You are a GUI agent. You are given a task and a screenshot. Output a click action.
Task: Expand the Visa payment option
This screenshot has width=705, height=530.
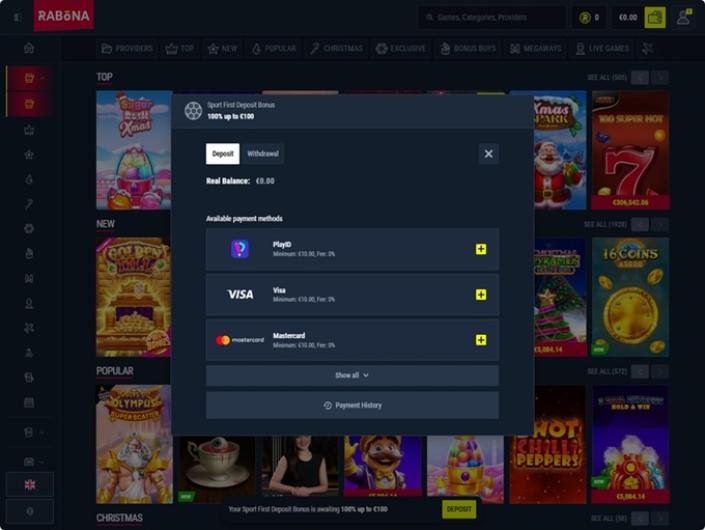tap(481, 295)
